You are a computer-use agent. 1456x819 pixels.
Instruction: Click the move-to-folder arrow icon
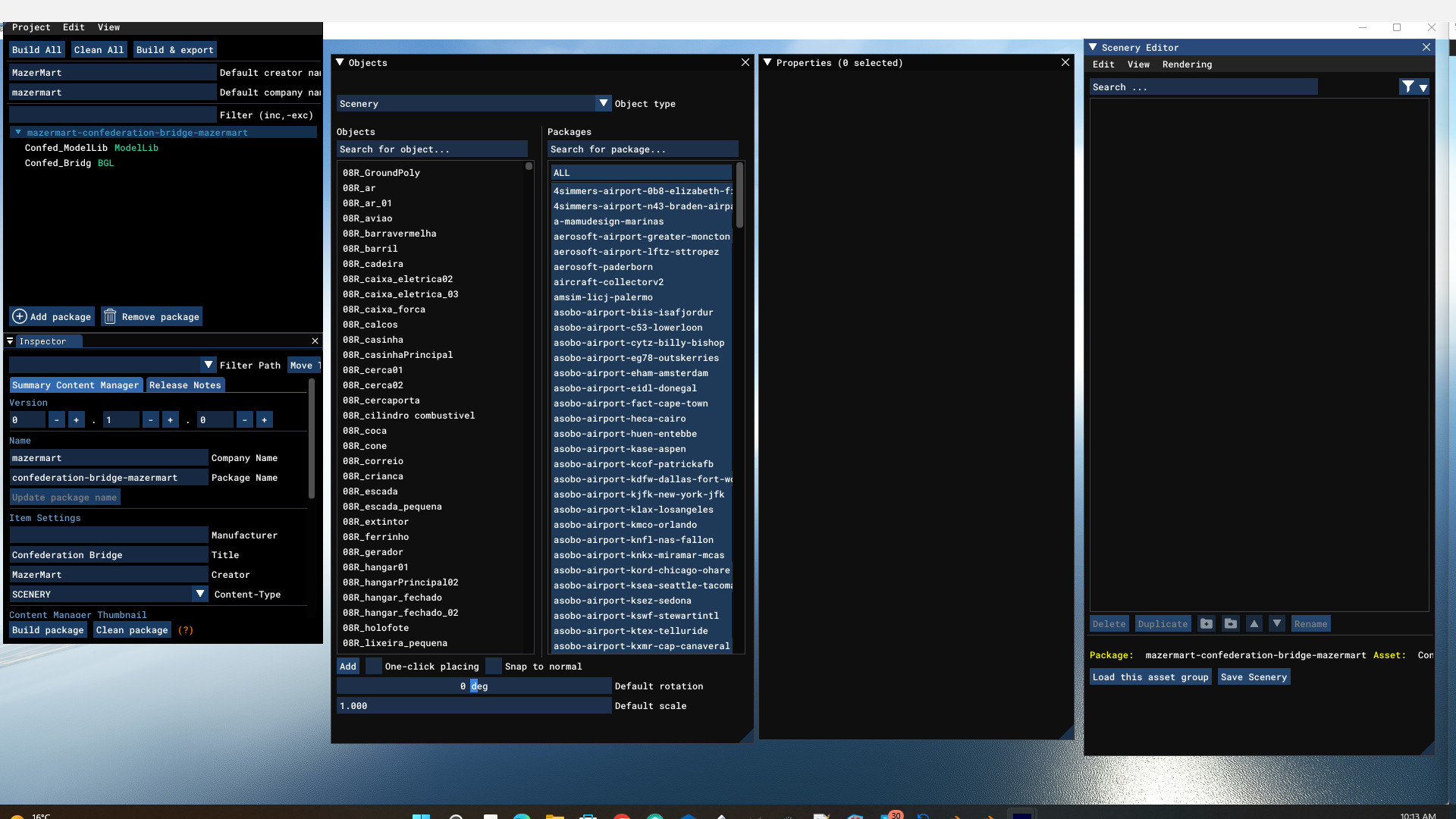1231,624
